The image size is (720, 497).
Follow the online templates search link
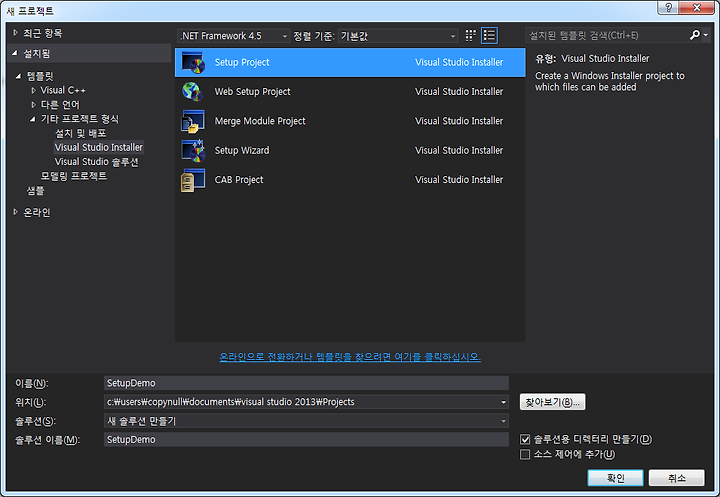350,357
